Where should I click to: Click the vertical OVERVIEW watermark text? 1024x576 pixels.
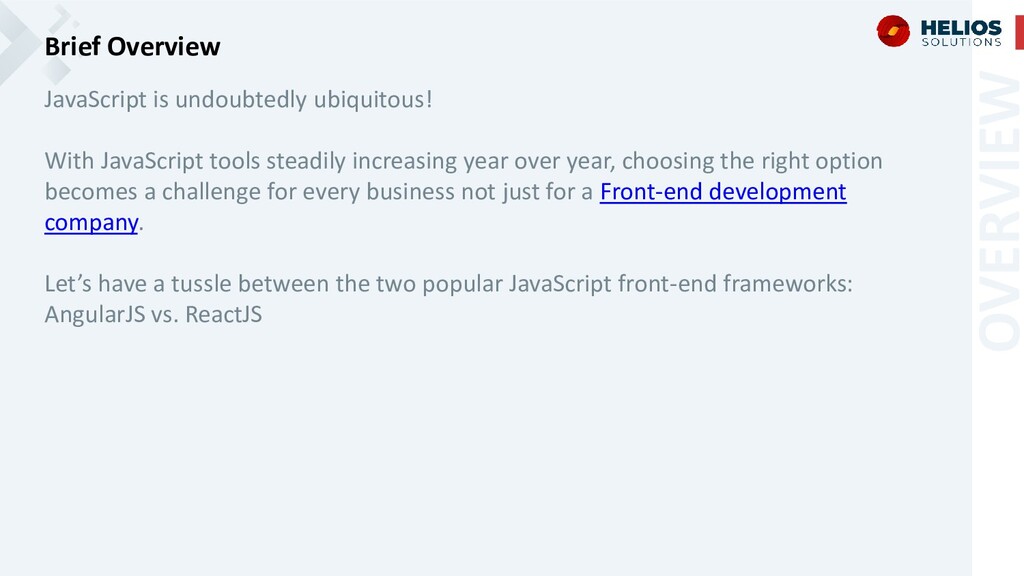tap(999, 210)
